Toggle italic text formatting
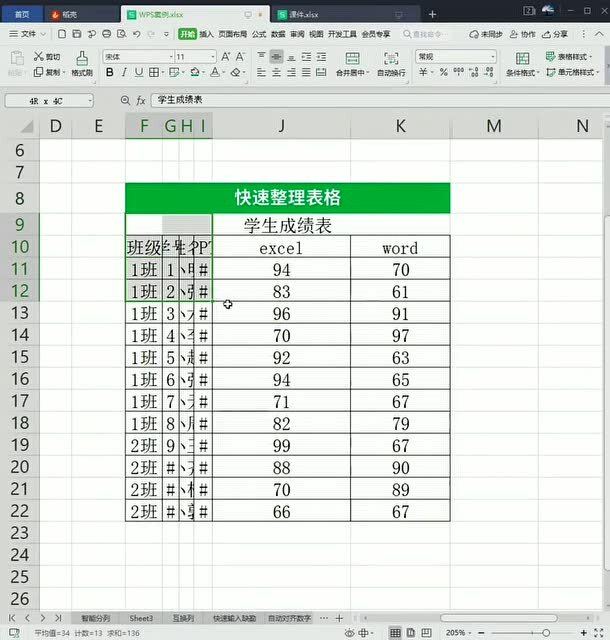 [124, 73]
